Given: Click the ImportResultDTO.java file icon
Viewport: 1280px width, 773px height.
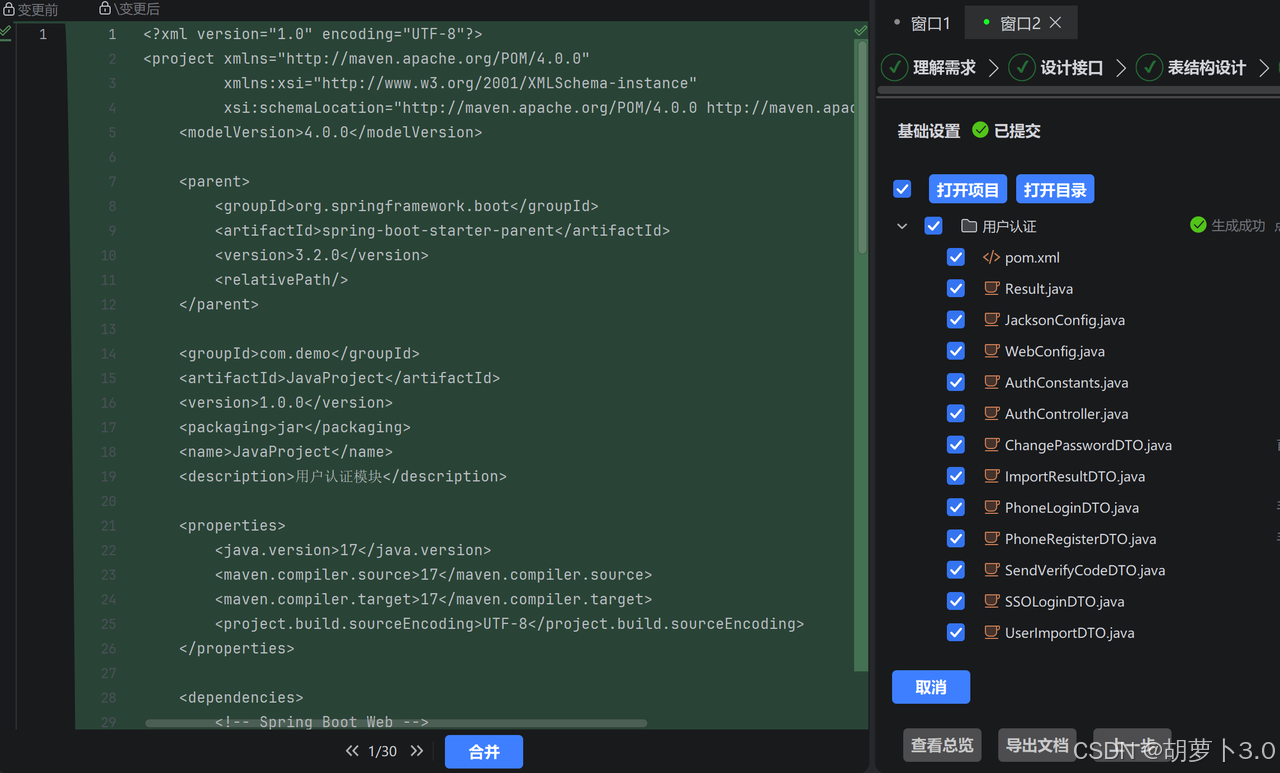Looking at the screenshot, I should pyautogui.click(x=991, y=476).
